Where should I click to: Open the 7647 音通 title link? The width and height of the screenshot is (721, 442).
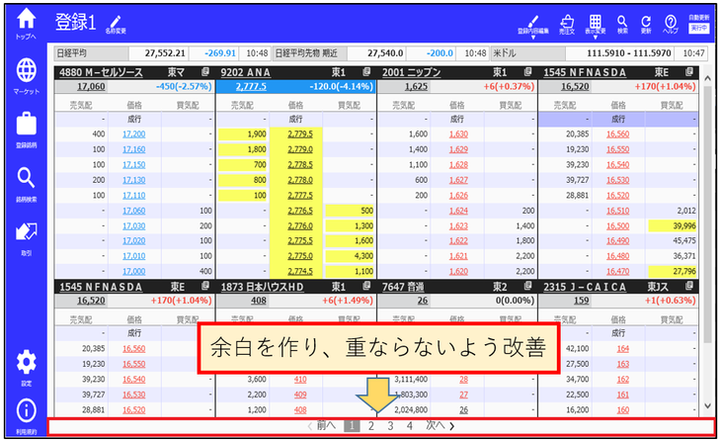click(403, 287)
